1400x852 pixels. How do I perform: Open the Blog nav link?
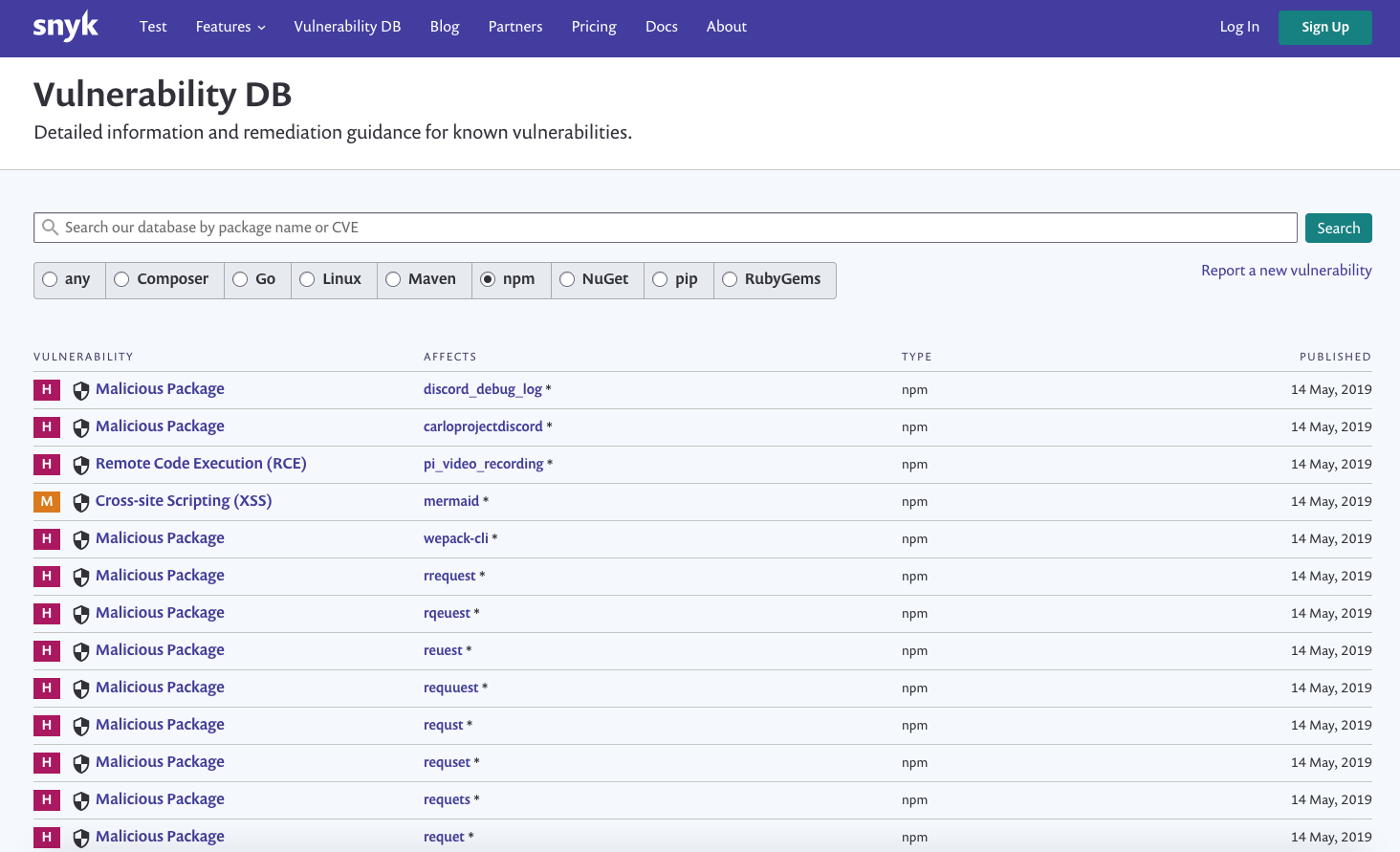click(x=445, y=27)
